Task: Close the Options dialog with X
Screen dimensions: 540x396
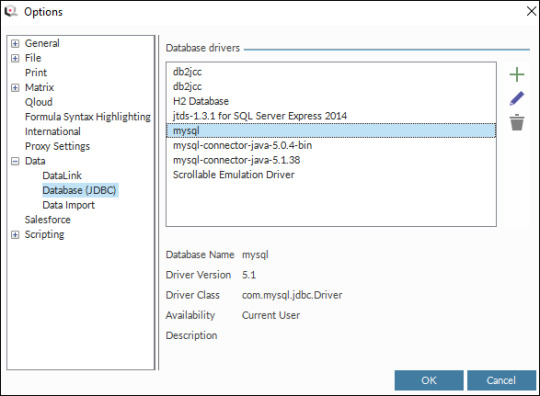Action: point(531,11)
